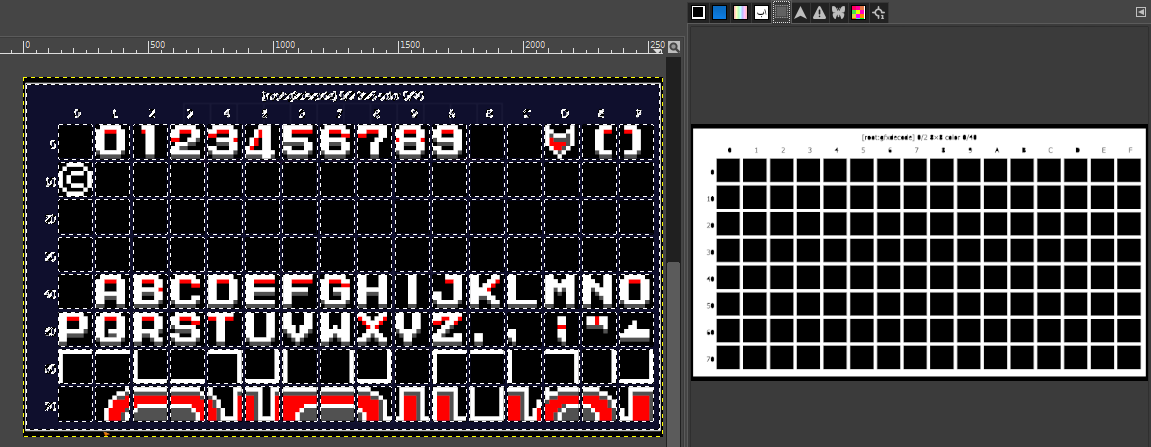
Task: Open the Sample Points crosshair tab
Action: click(878, 12)
